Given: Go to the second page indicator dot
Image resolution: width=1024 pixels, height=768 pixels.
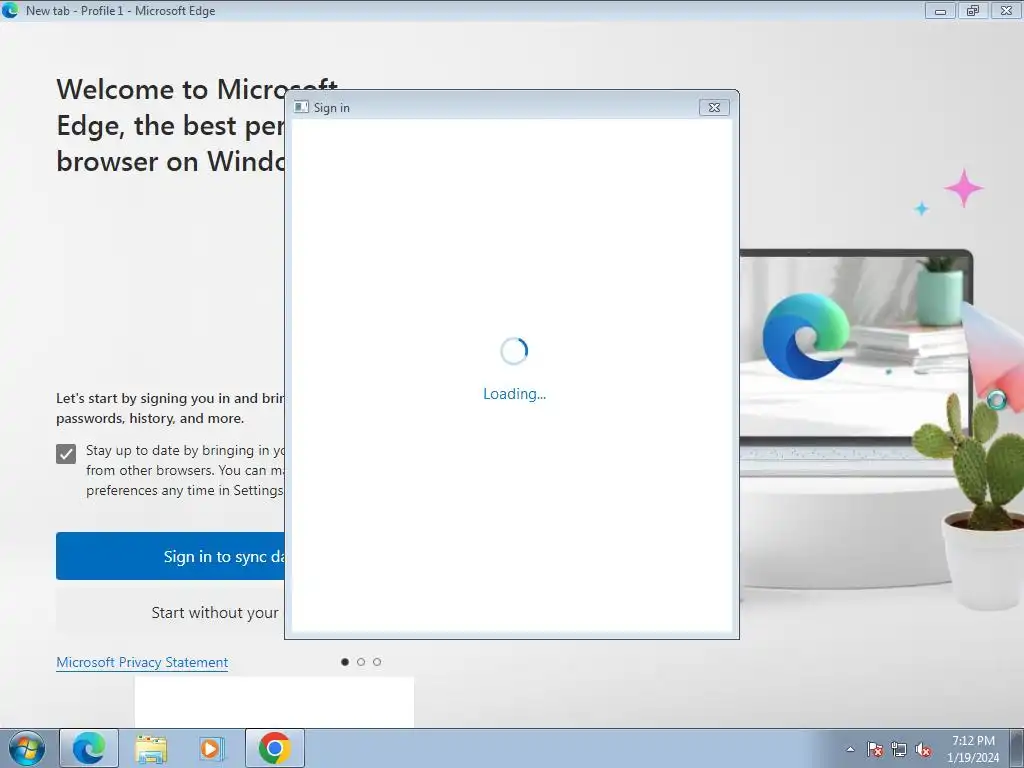Looking at the screenshot, I should coord(361,662).
